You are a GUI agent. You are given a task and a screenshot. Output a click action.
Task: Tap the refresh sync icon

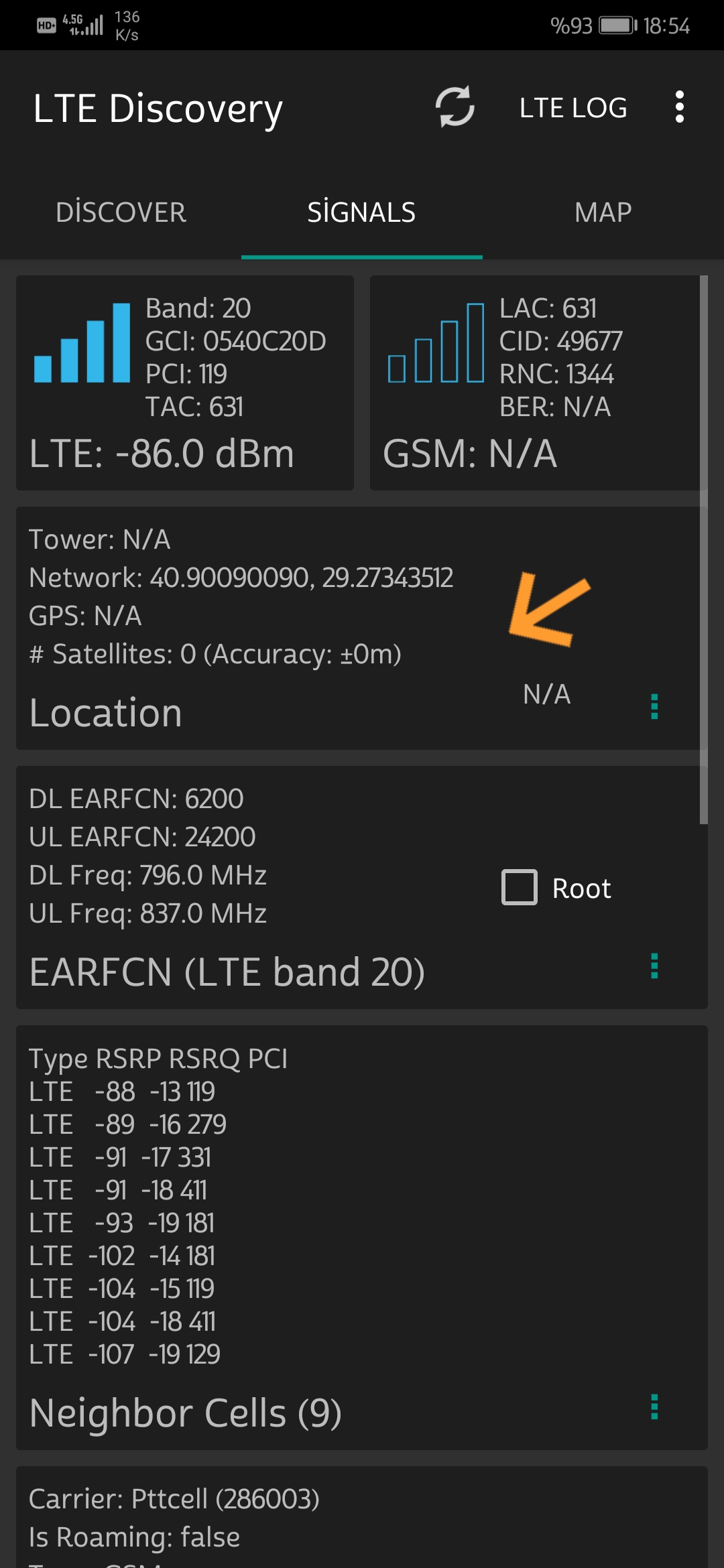tap(455, 107)
